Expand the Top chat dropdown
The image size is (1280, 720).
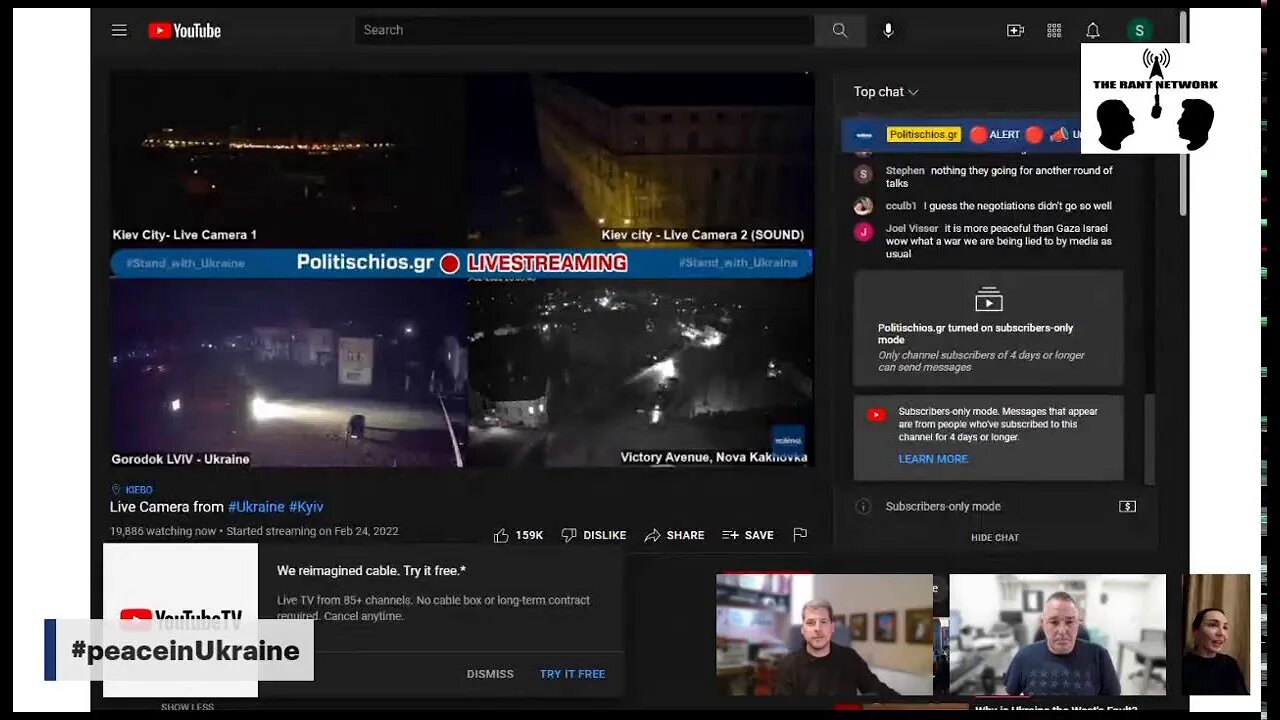click(886, 91)
